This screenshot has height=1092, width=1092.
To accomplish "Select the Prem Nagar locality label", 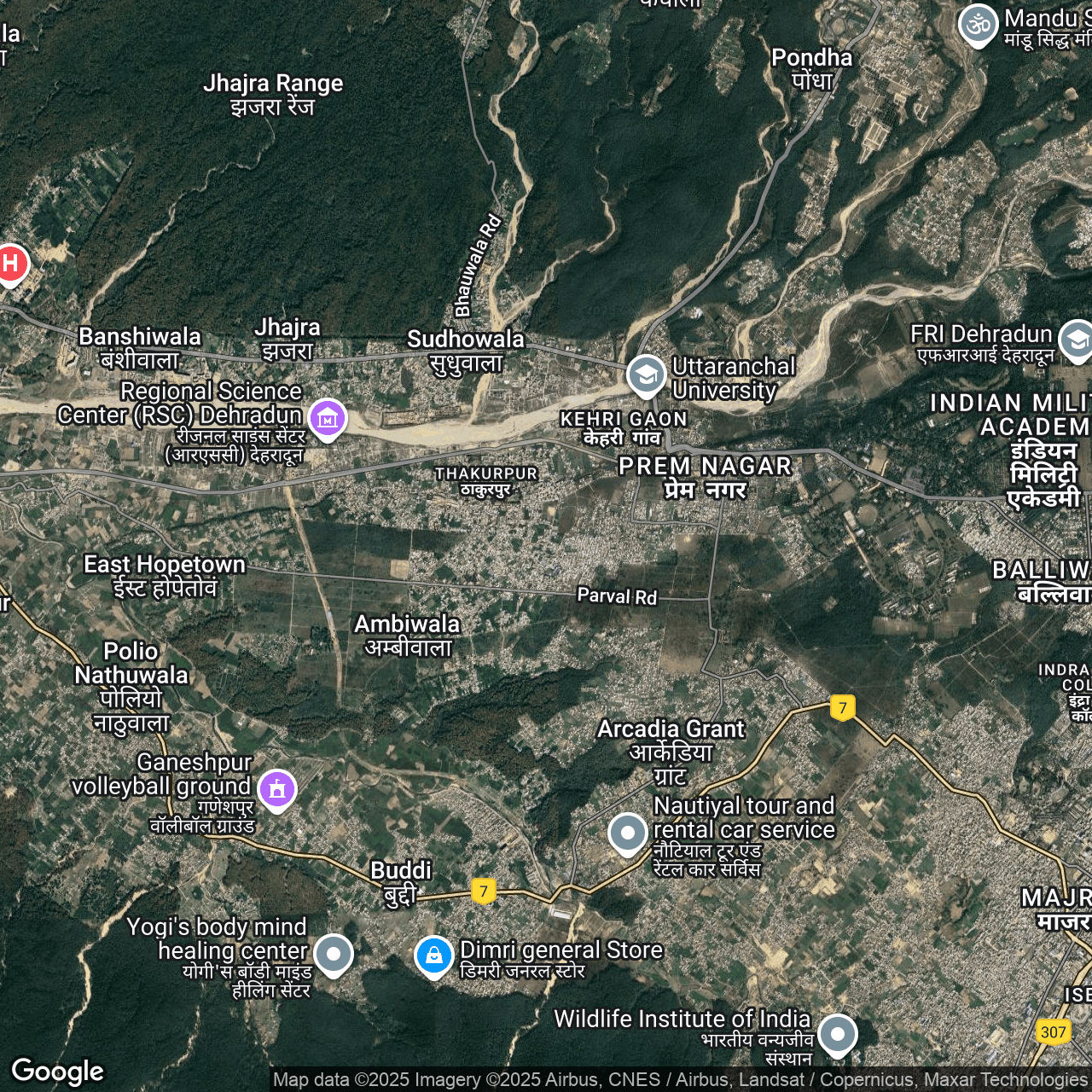I will point(706,477).
